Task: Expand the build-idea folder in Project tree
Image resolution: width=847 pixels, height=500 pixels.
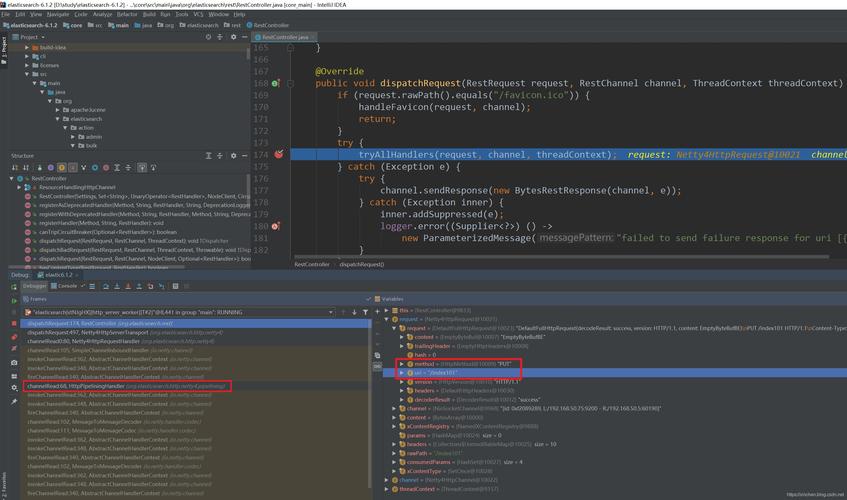Action: point(27,48)
